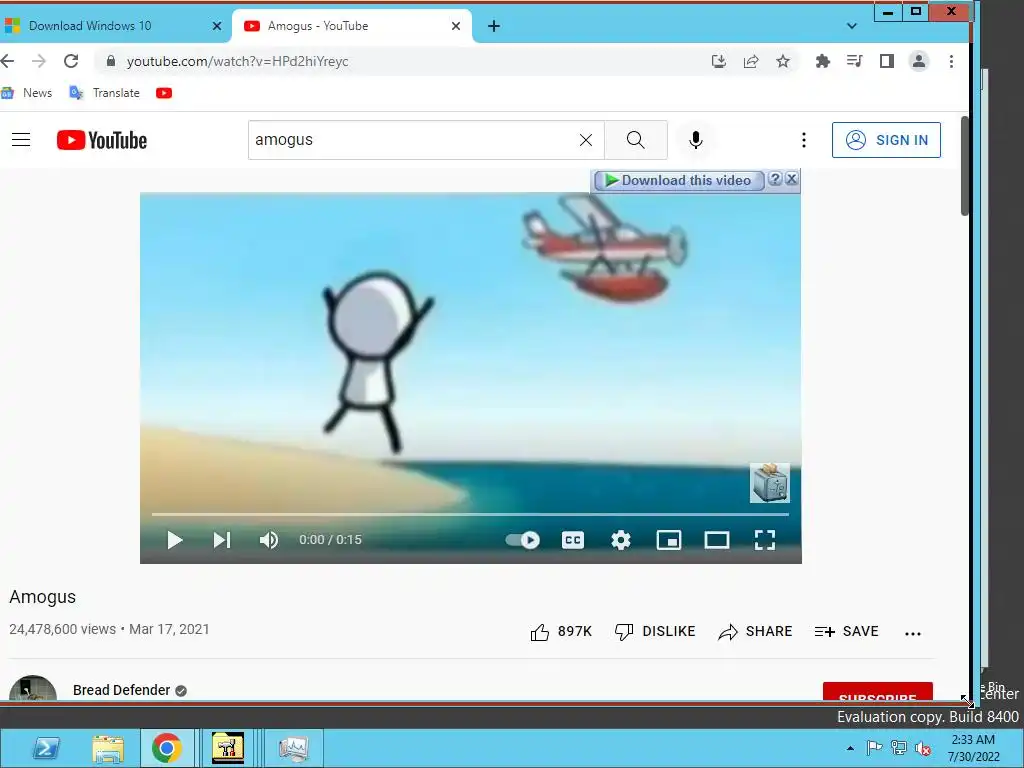The image size is (1024, 768).
Task: Open Translate bookmark
Action: click(x=104, y=93)
